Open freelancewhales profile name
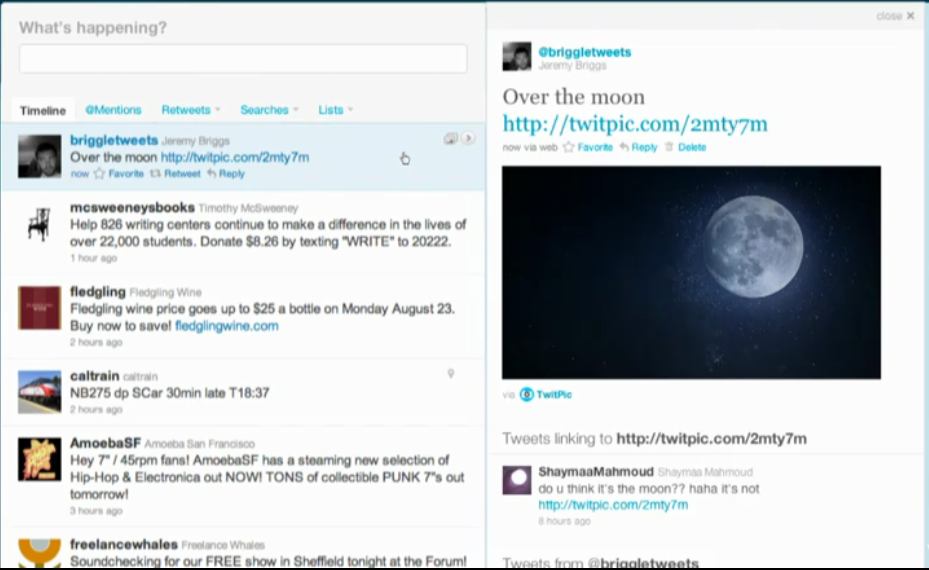 pyautogui.click(x=124, y=544)
